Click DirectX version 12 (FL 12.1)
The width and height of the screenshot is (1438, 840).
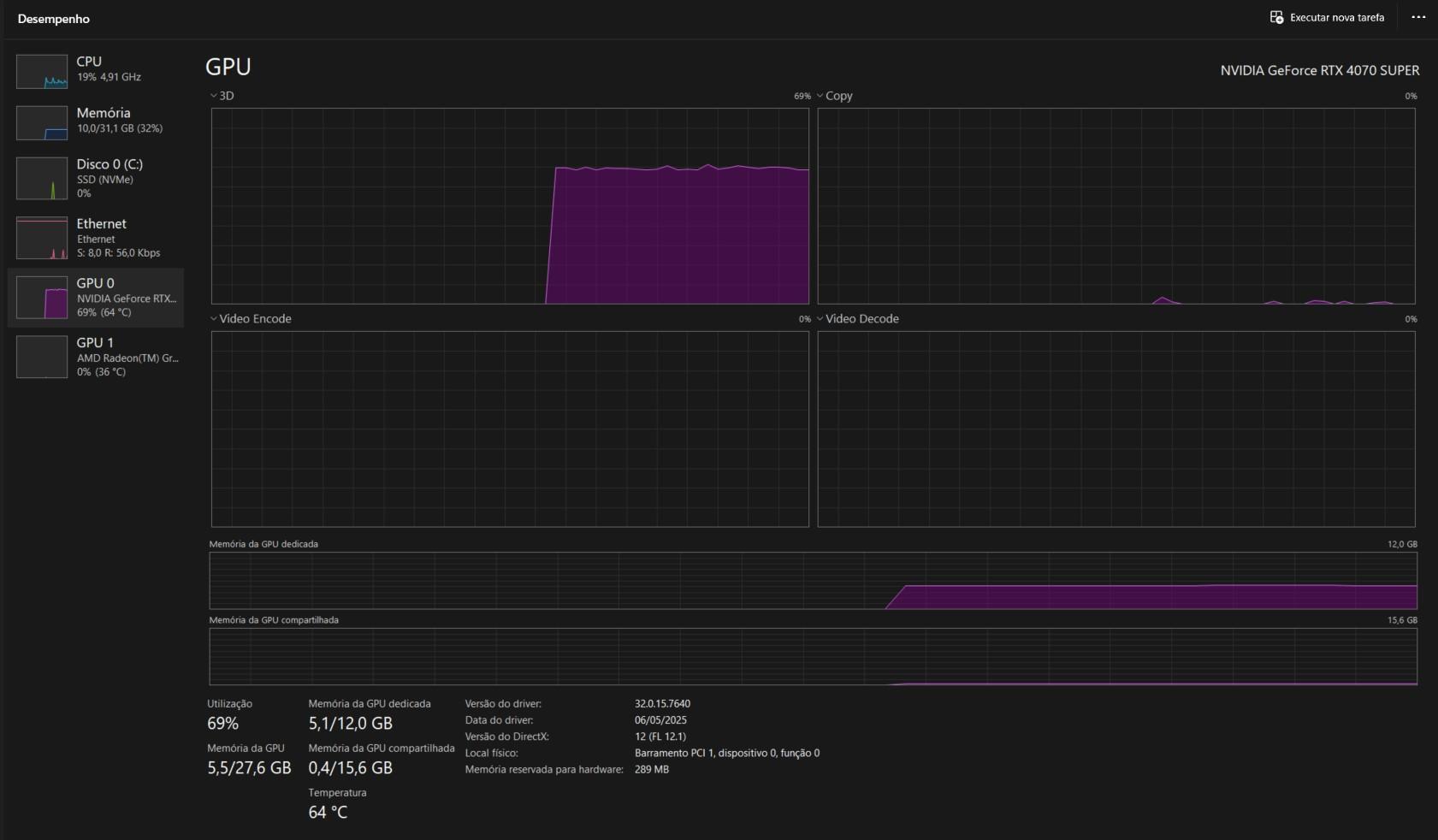pos(660,736)
